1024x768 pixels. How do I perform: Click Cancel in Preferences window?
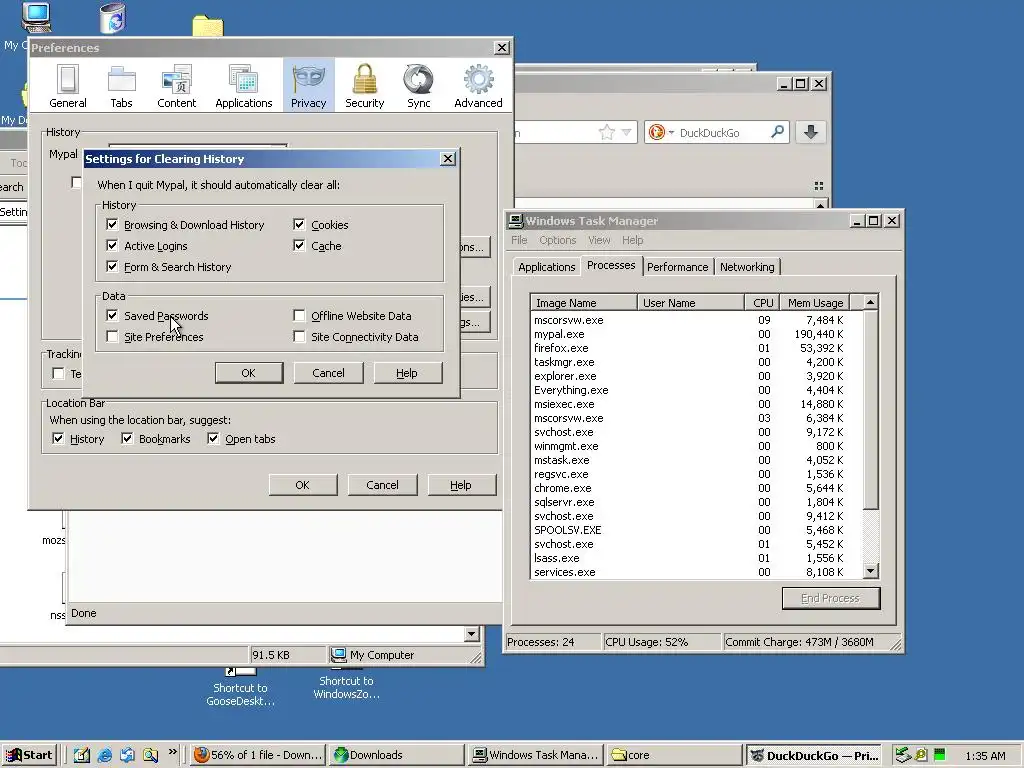382,485
